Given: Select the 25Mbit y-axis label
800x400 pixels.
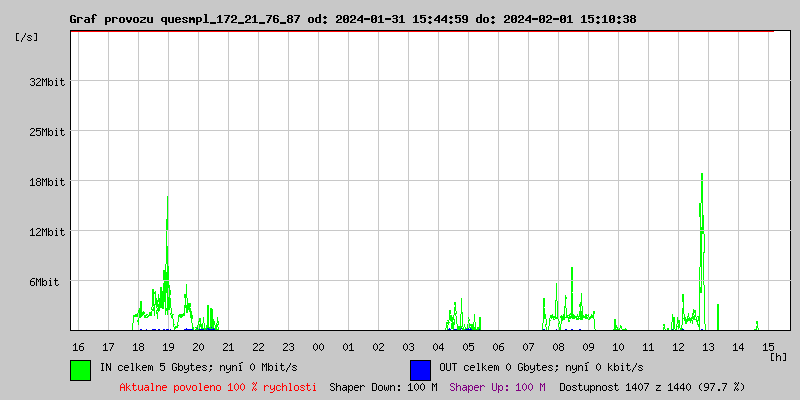Looking at the screenshot, I should click(x=47, y=132).
